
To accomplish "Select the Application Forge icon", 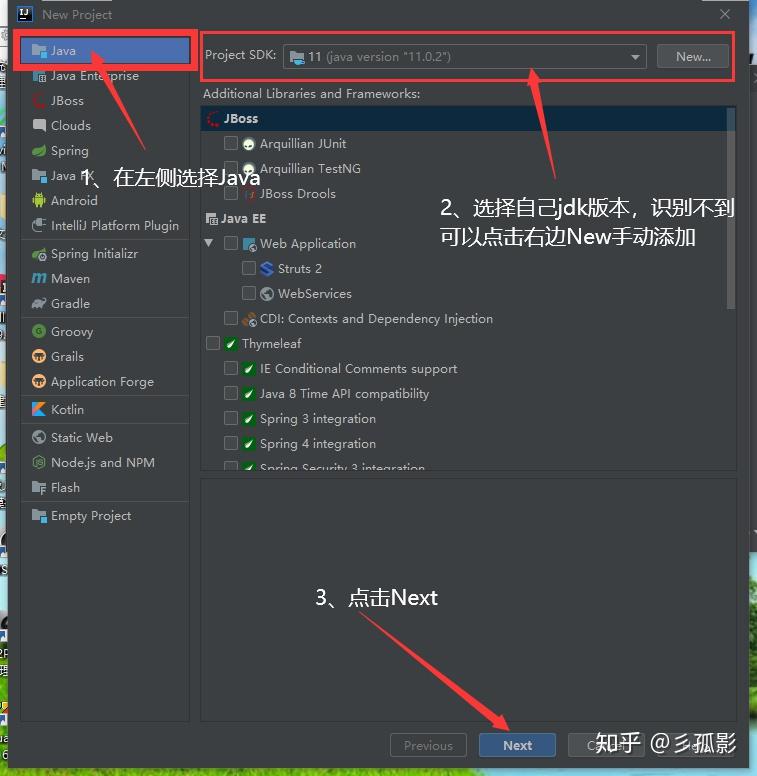I will point(39,381).
